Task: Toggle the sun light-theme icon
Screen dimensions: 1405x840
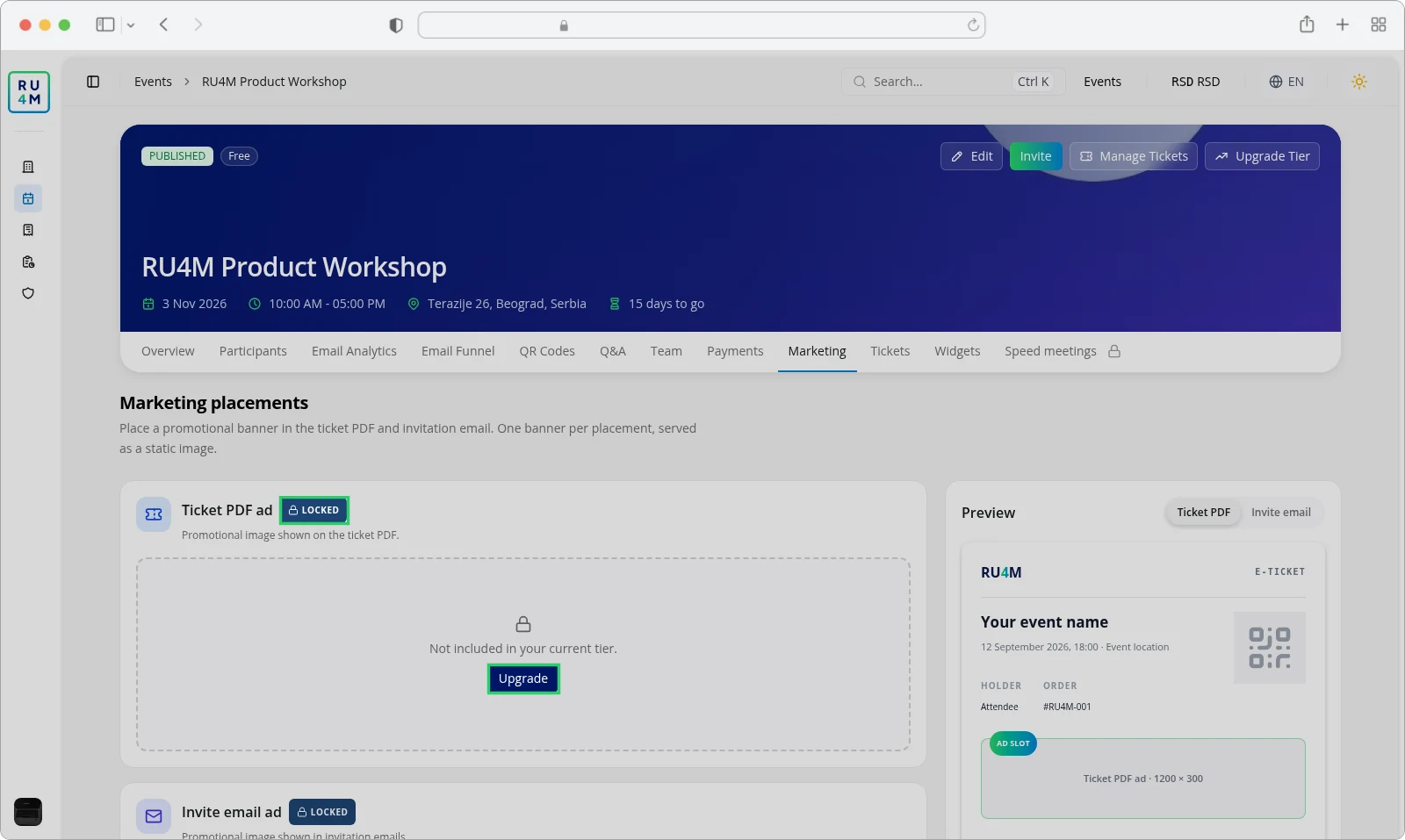Action: 1359,82
